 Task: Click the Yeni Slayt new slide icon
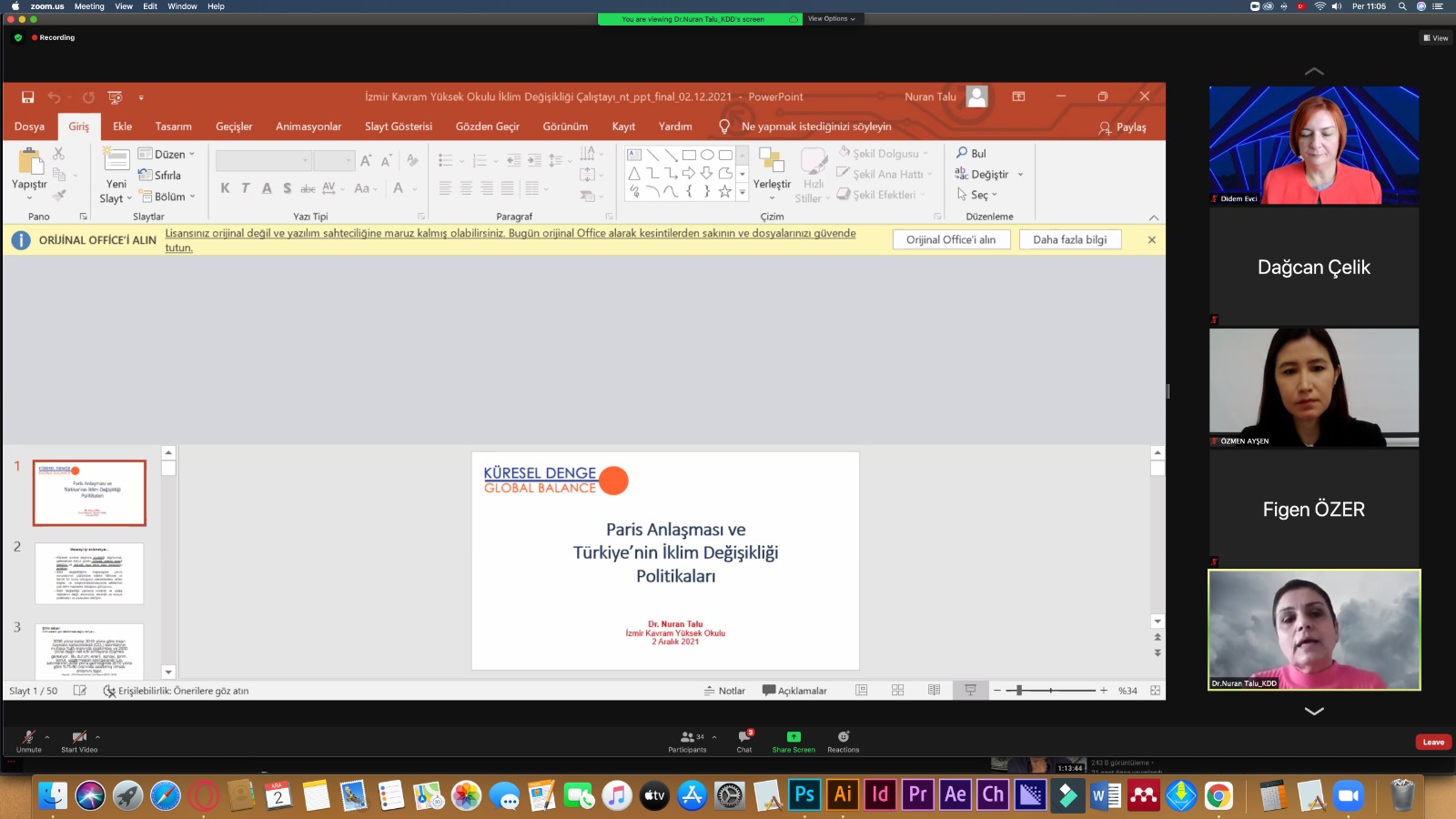click(x=116, y=163)
